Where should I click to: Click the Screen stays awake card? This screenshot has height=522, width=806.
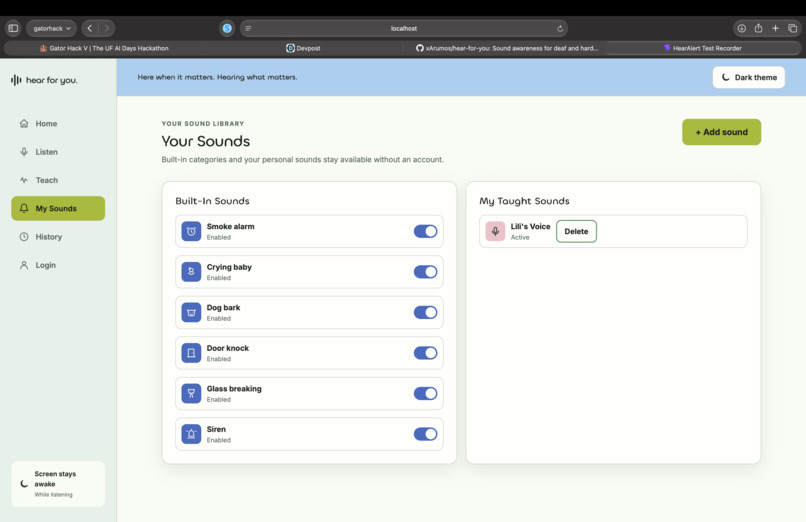(x=58, y=483)
